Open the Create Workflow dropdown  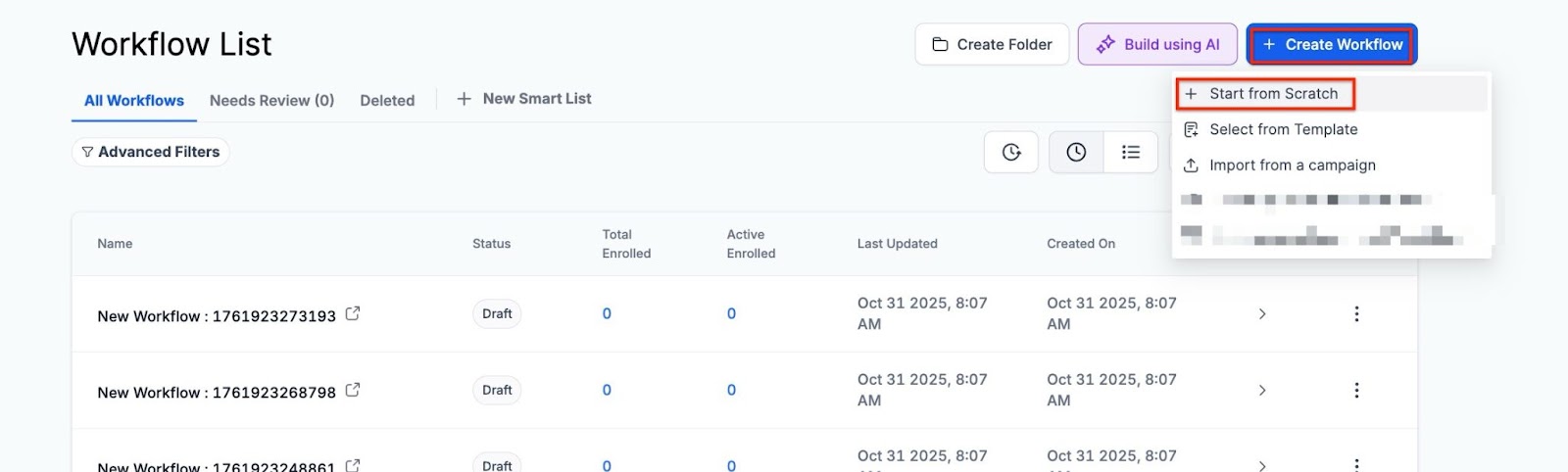coord(1332,45)
